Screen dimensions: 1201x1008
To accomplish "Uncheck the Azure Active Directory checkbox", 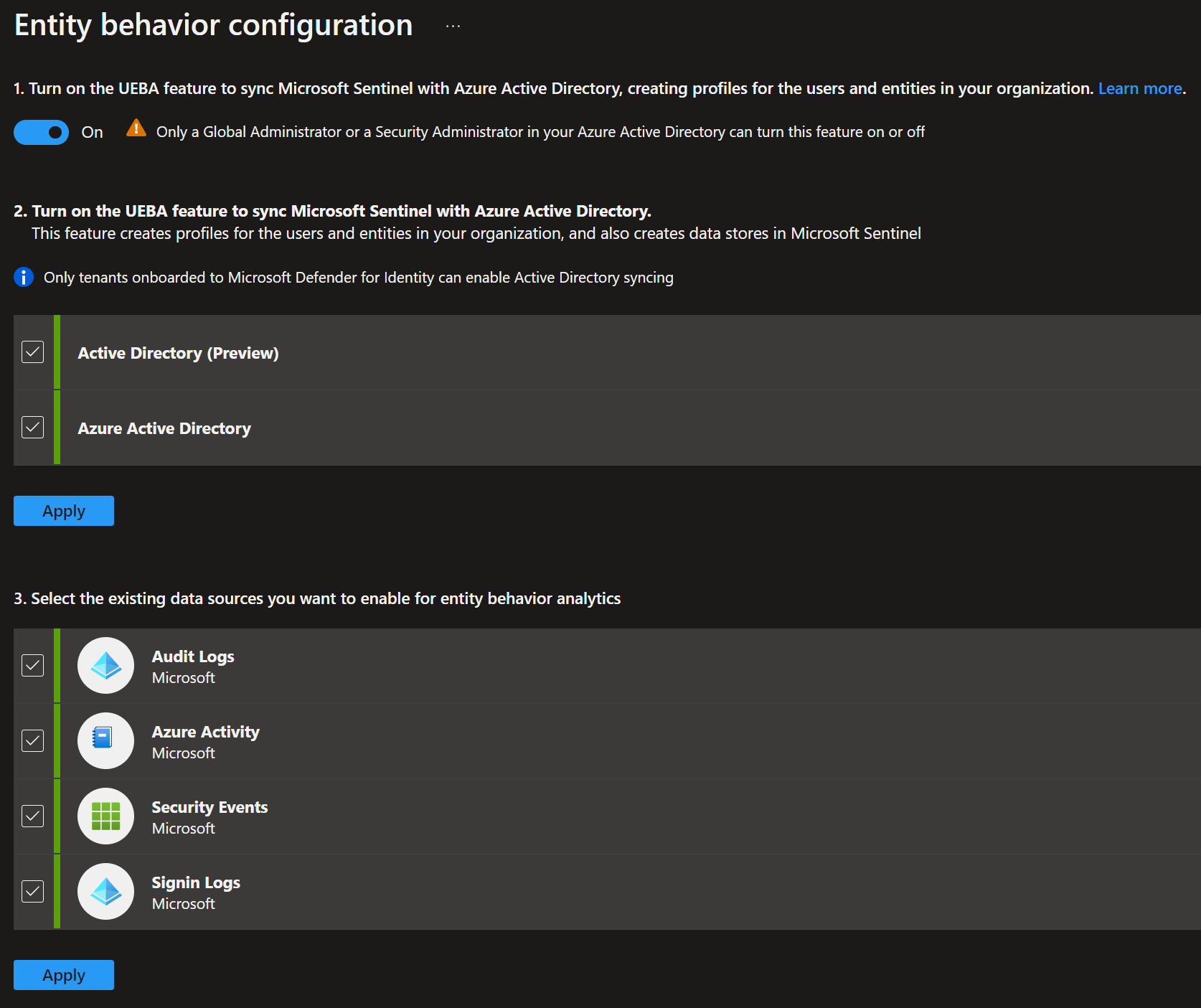I will coord(33,428).
